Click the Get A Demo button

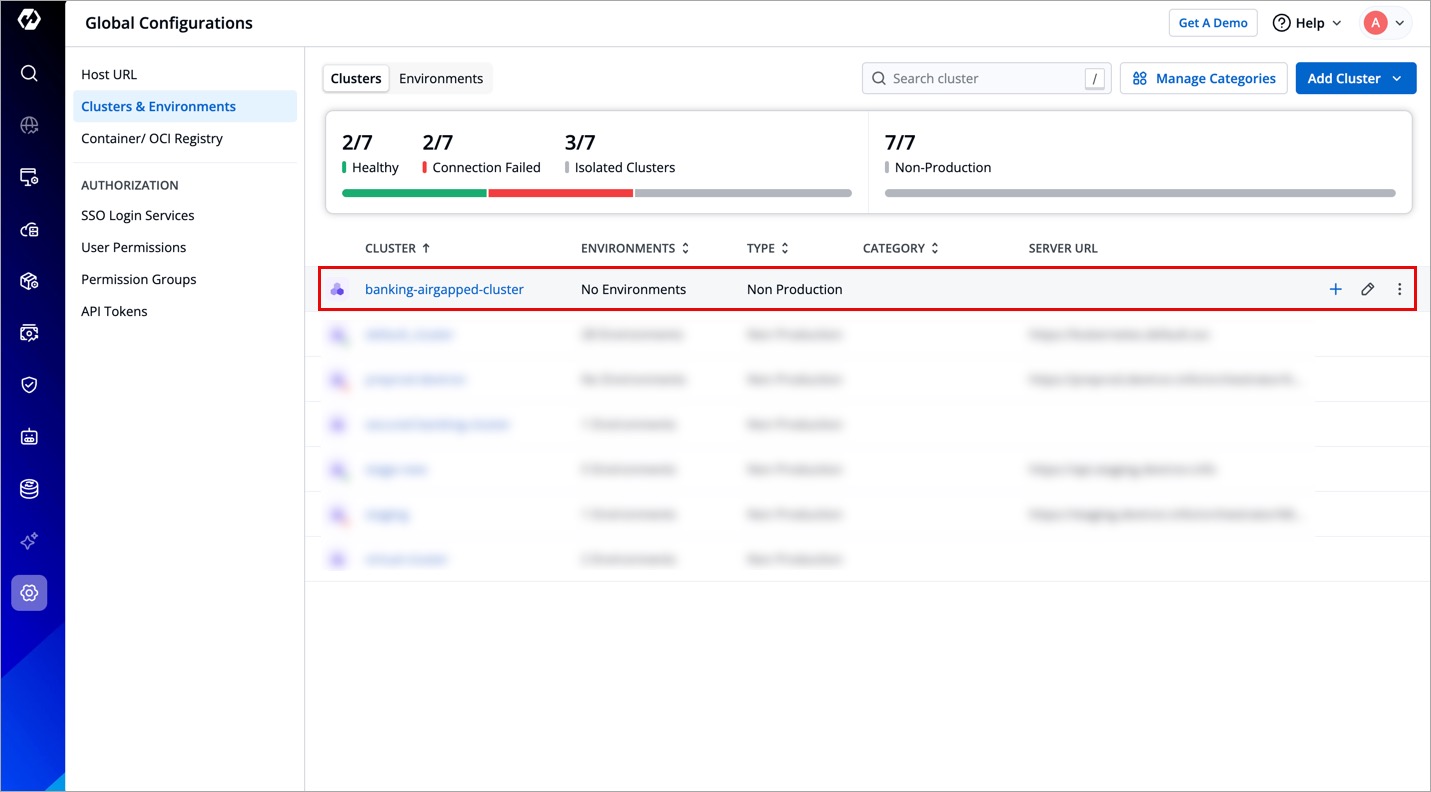1213,23
